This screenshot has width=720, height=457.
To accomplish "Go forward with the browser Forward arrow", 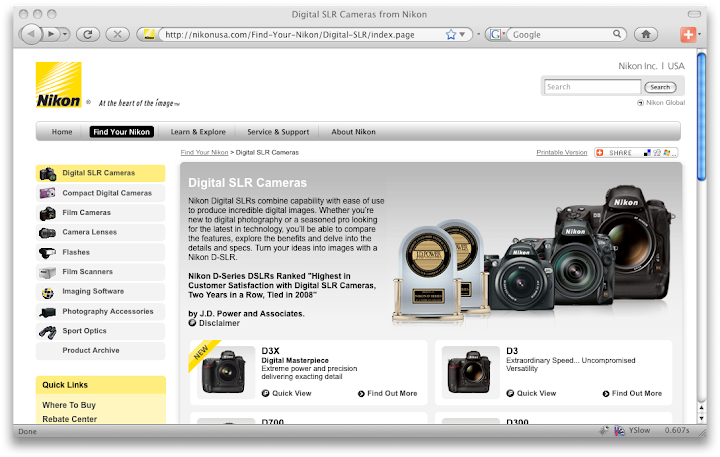I will [51, 34].
